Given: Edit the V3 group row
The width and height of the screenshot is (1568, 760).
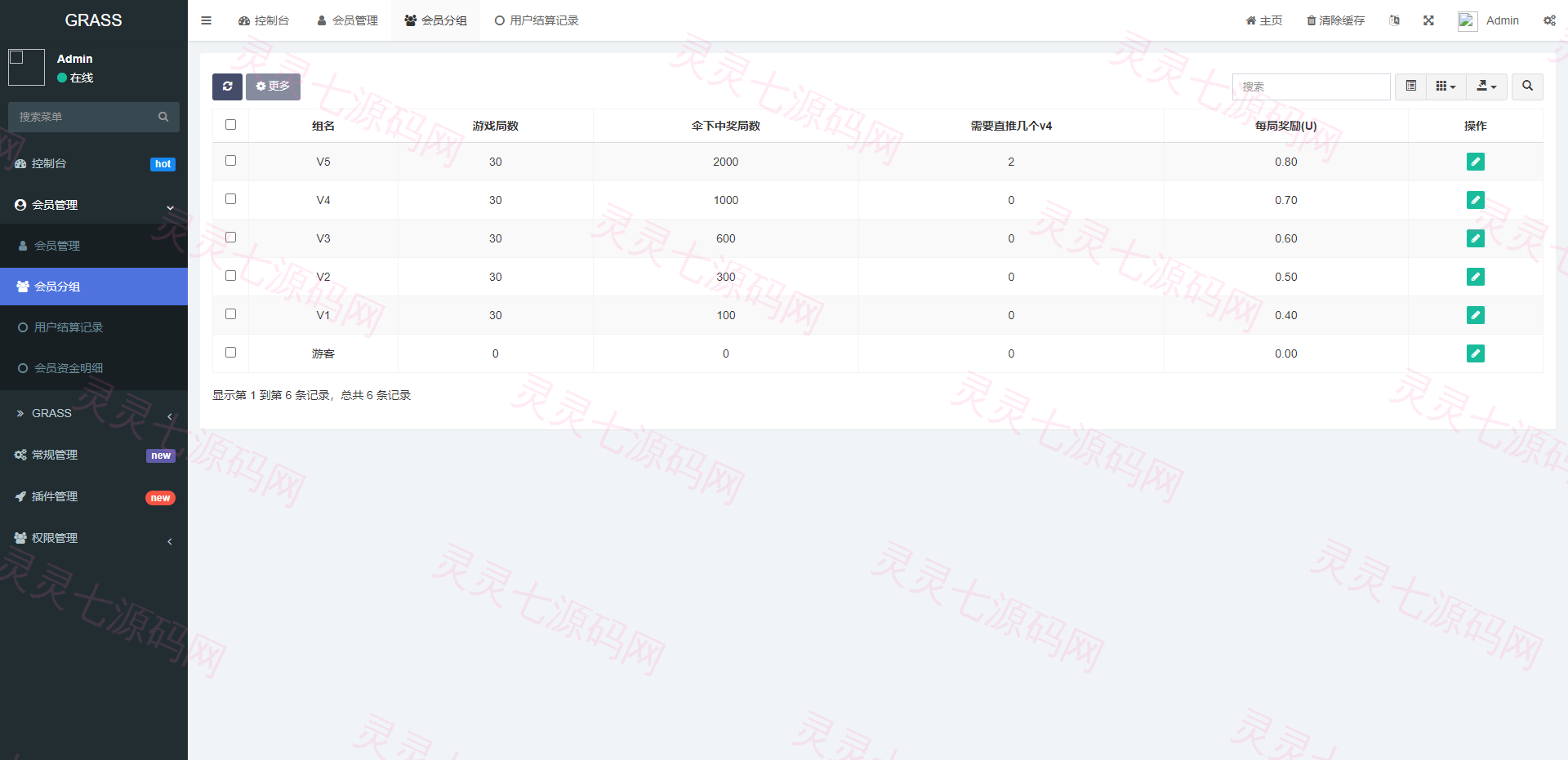Looking at the screenshot, I should point(1475,238).
